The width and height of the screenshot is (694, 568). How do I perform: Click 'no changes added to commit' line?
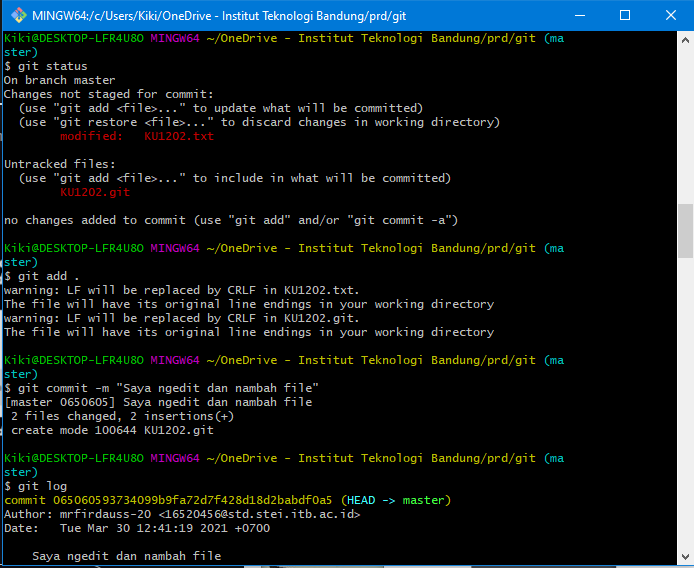(x=231, y=220)
